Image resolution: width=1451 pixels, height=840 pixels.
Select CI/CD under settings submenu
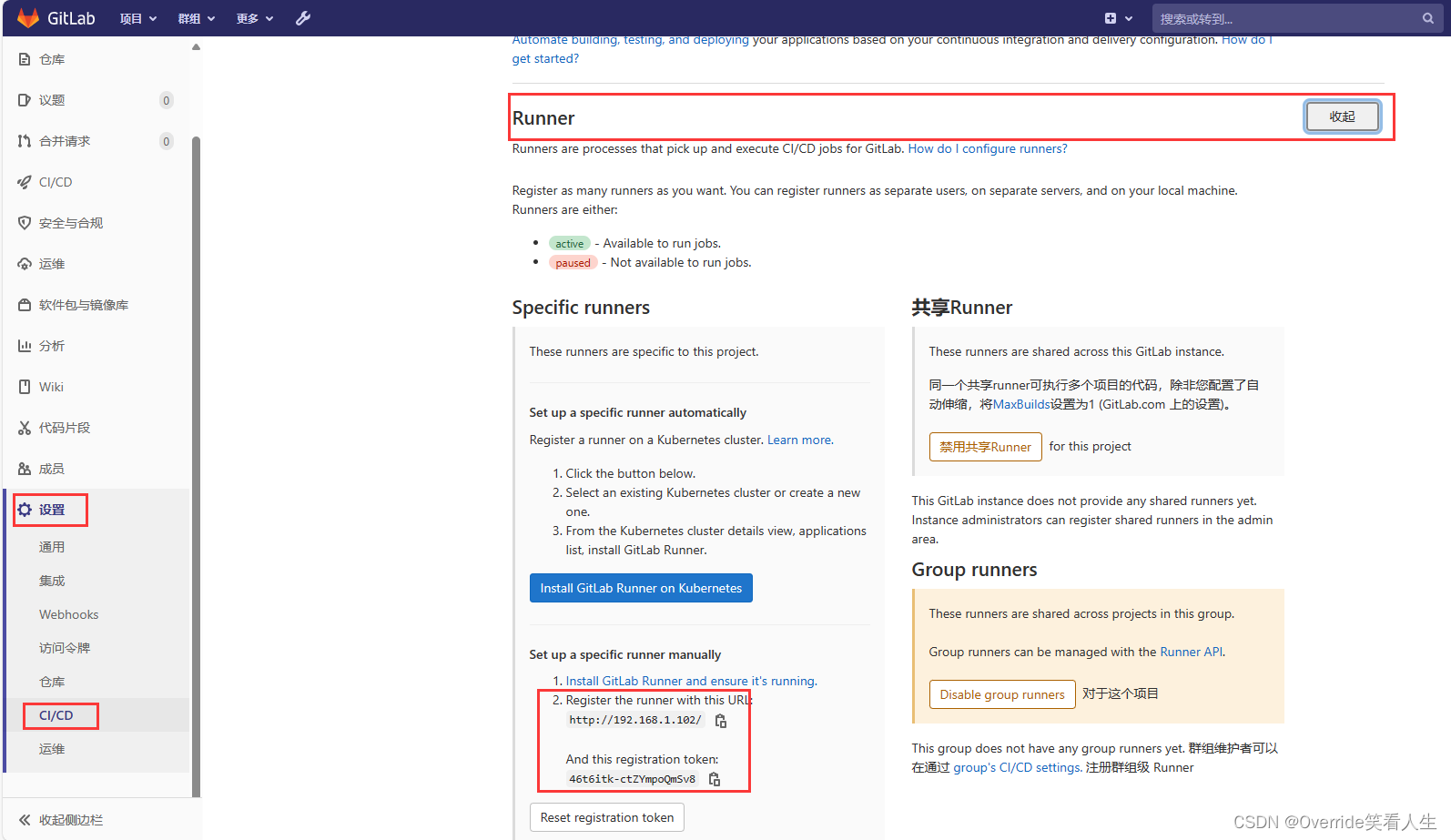56,715
